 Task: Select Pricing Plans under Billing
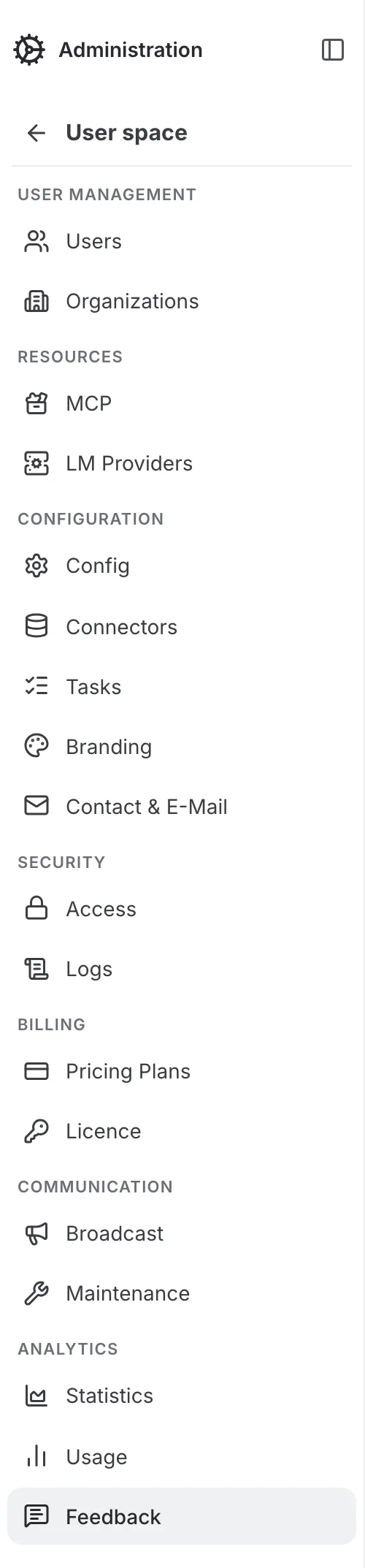pyautogui.click(x=182, y=1071)
